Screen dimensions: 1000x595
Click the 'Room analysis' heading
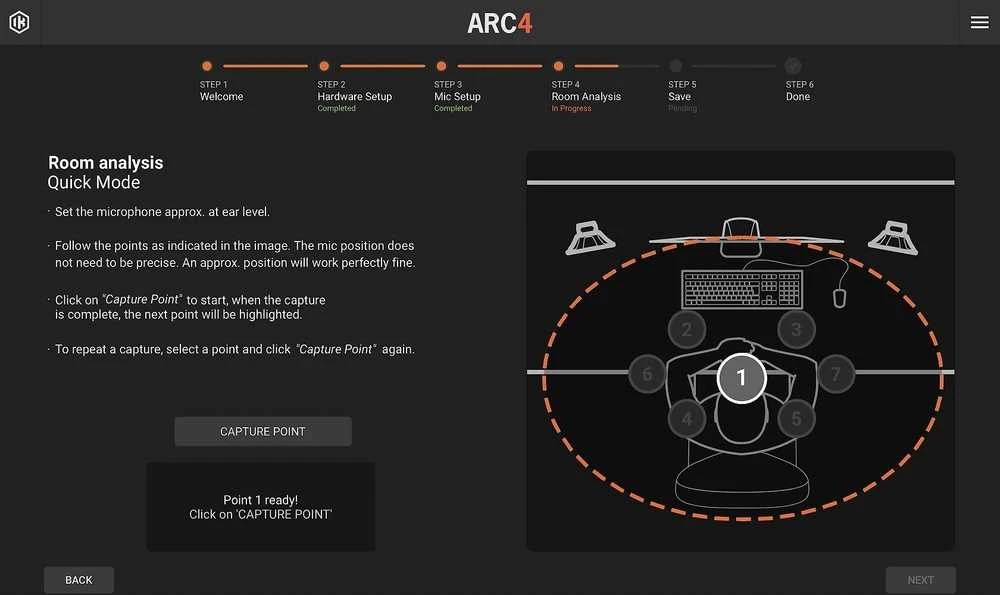pos(106,163)
